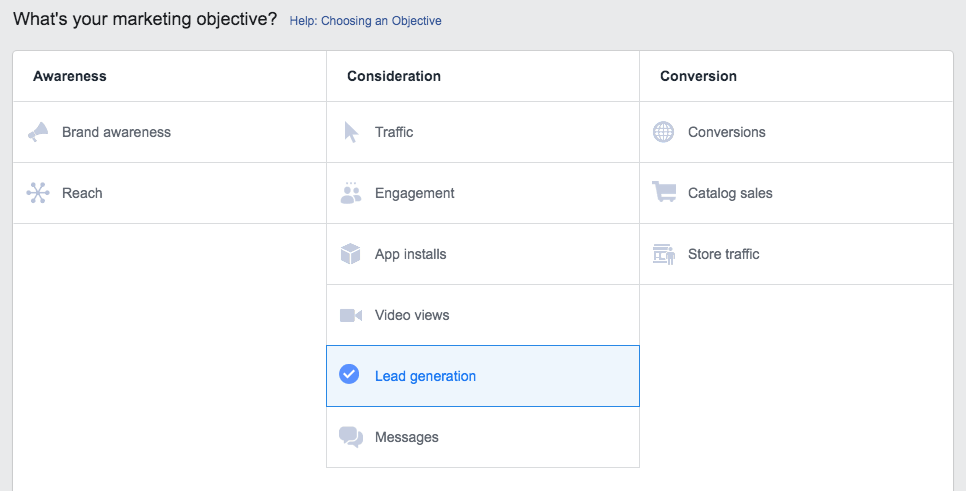Click the Conversion column header
Viewport: 966px width, 491px height.
click(x=698, y=76)
